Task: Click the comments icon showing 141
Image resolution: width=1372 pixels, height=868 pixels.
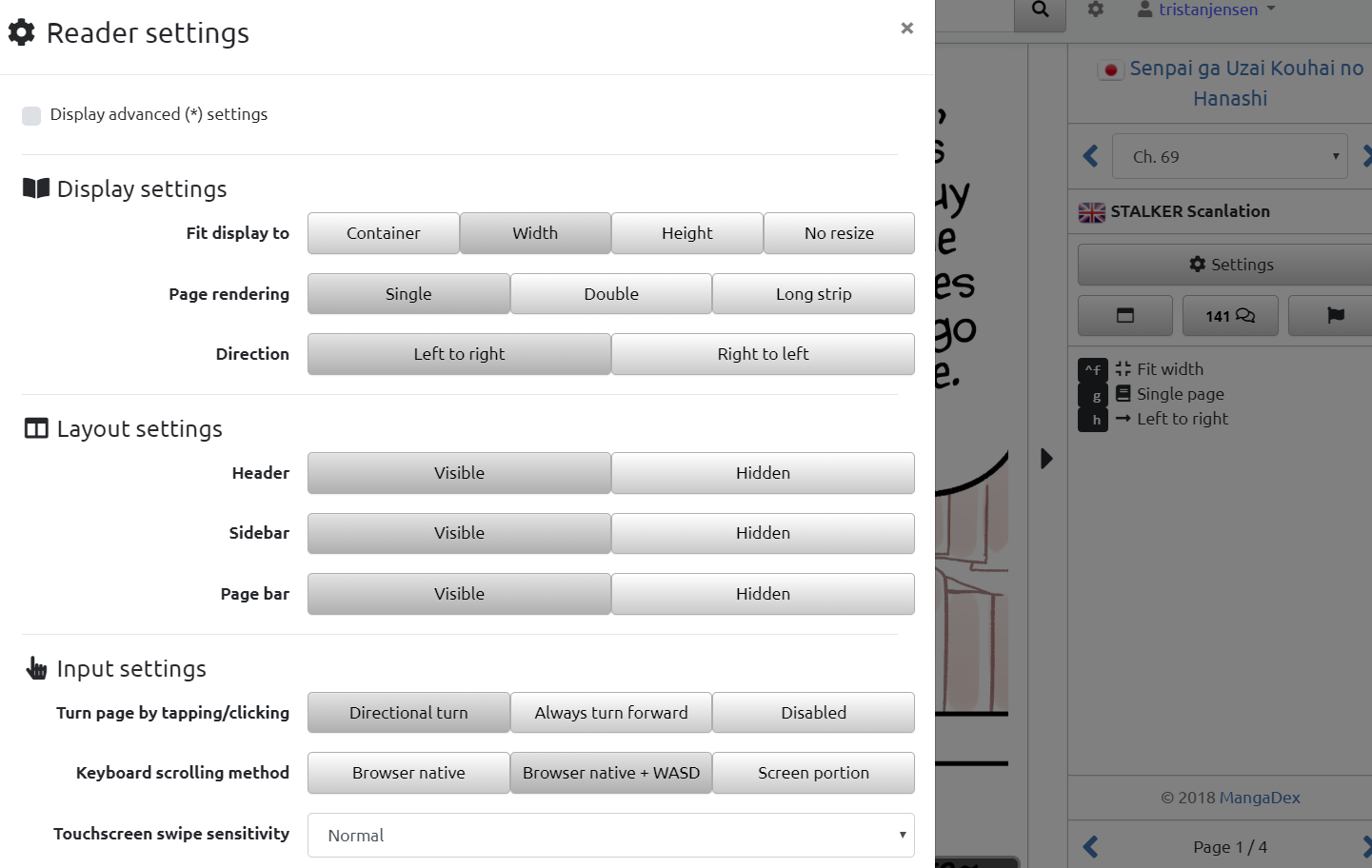Action: (x=1229, y=315)
